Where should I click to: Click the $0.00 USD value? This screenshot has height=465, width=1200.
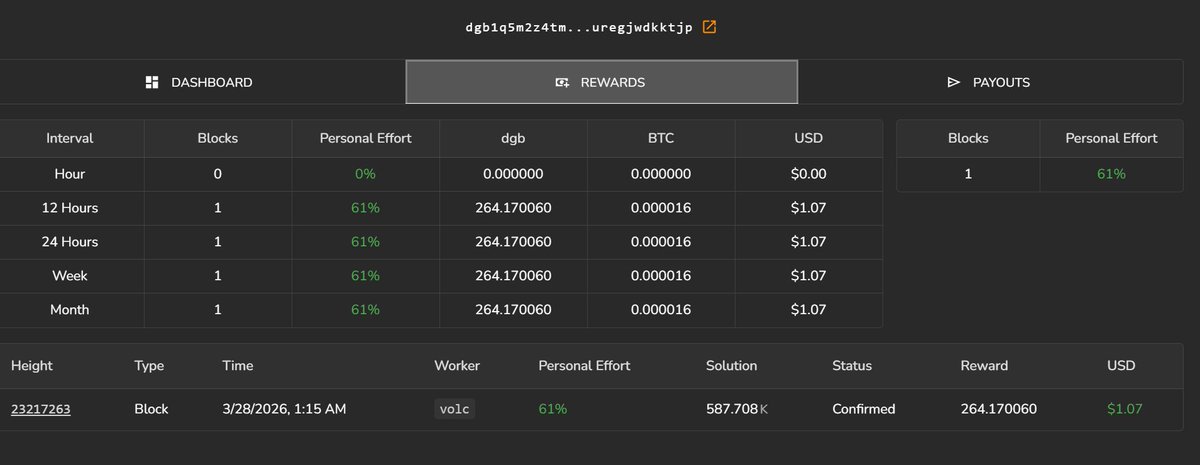pos(809,174)
